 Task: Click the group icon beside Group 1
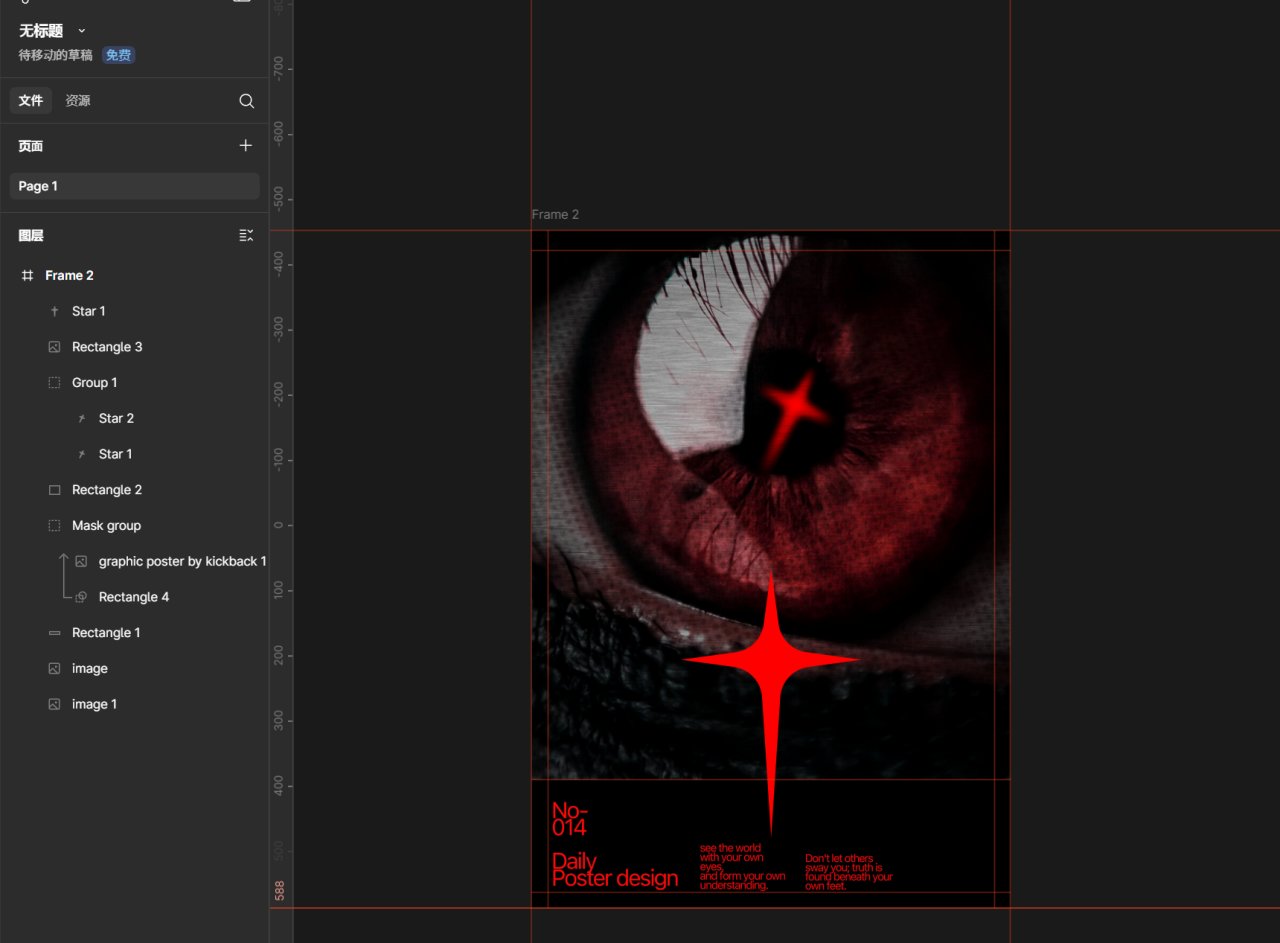54,383
